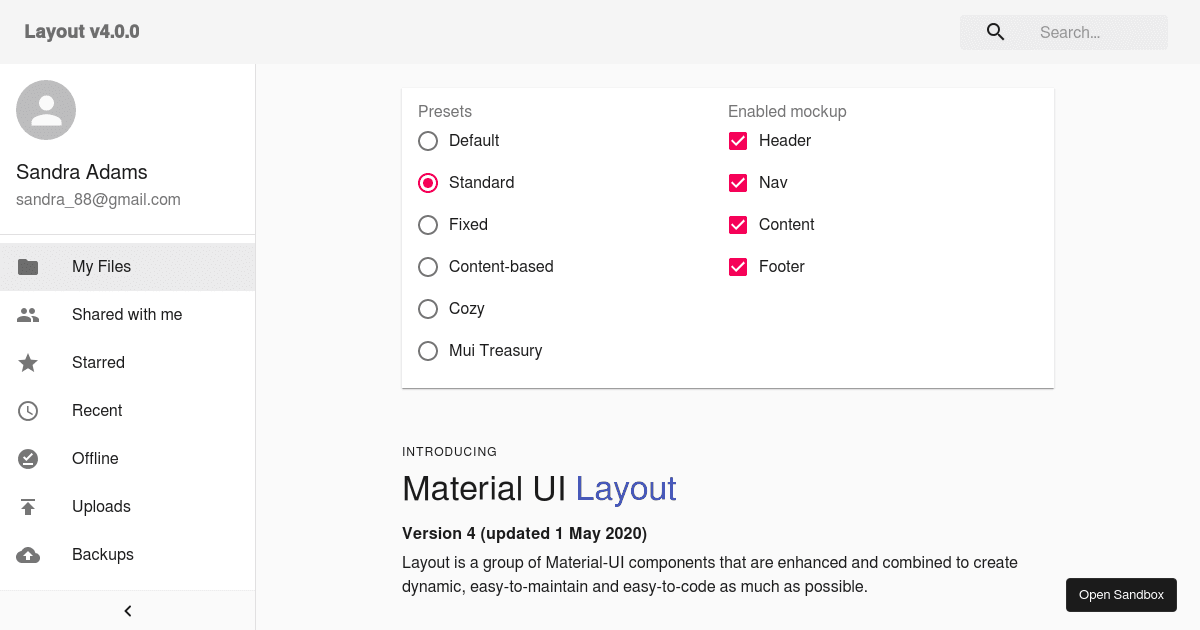This screenshot has height=630, width=1200.
Task: Select the Fixed preset radio button
Action: [x=428, y=225]
